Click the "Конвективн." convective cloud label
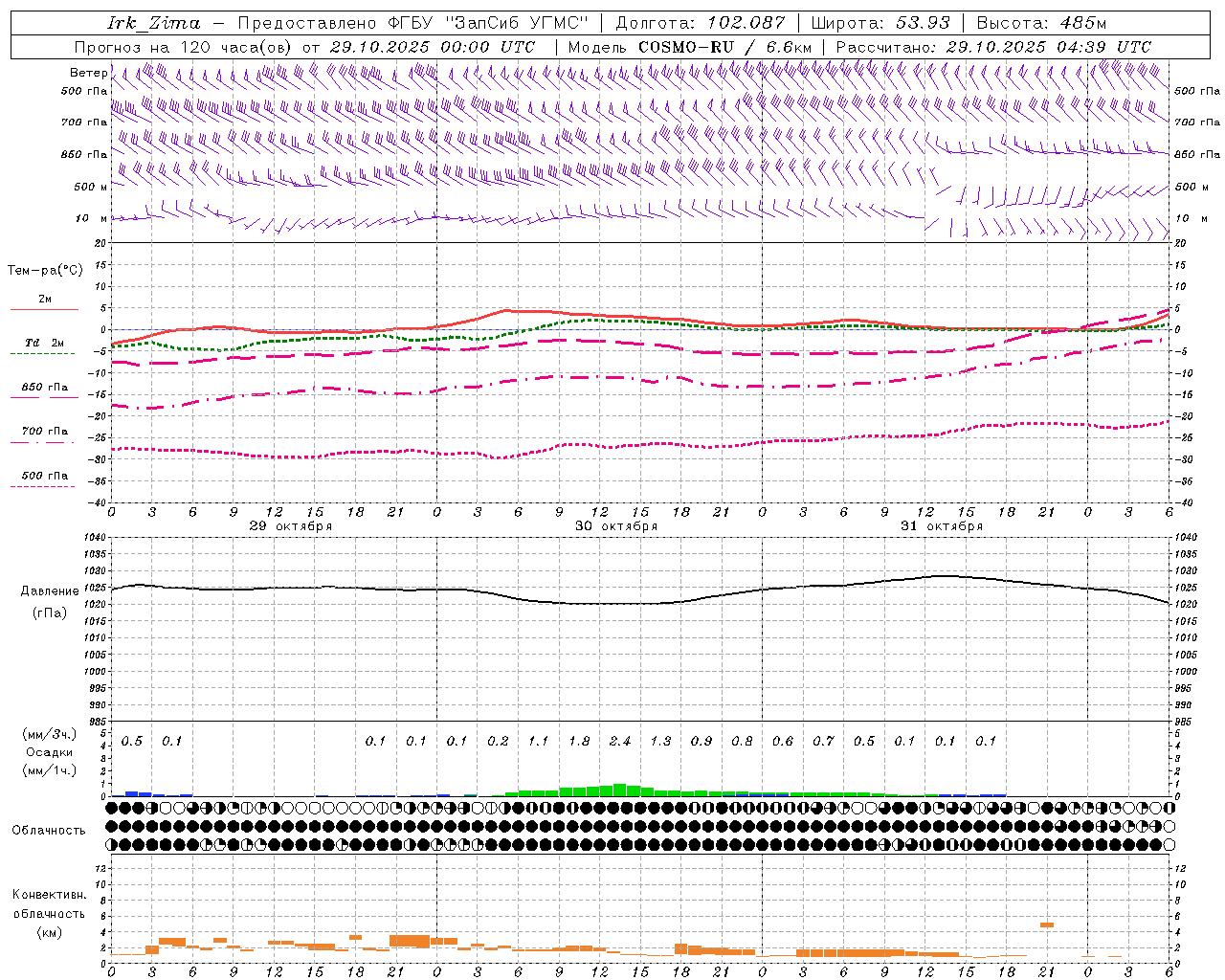This screenshot has height=980, width=1225. pos(49,895)
